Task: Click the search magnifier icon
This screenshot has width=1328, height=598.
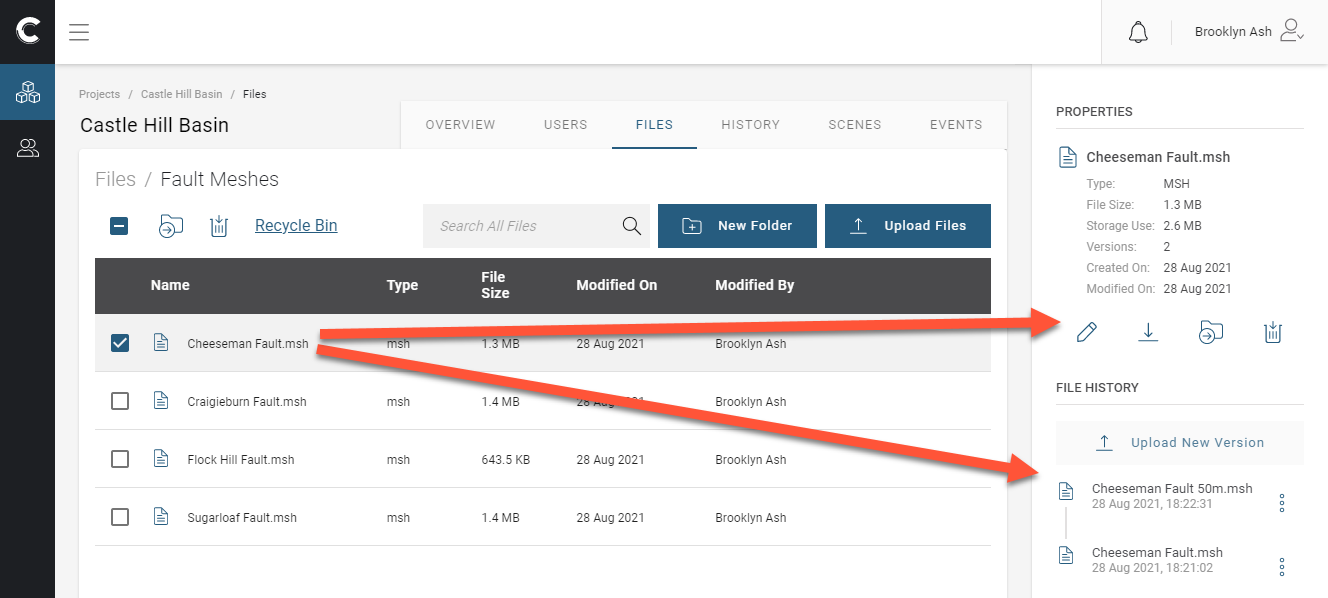Action: (x=632, y=226)
